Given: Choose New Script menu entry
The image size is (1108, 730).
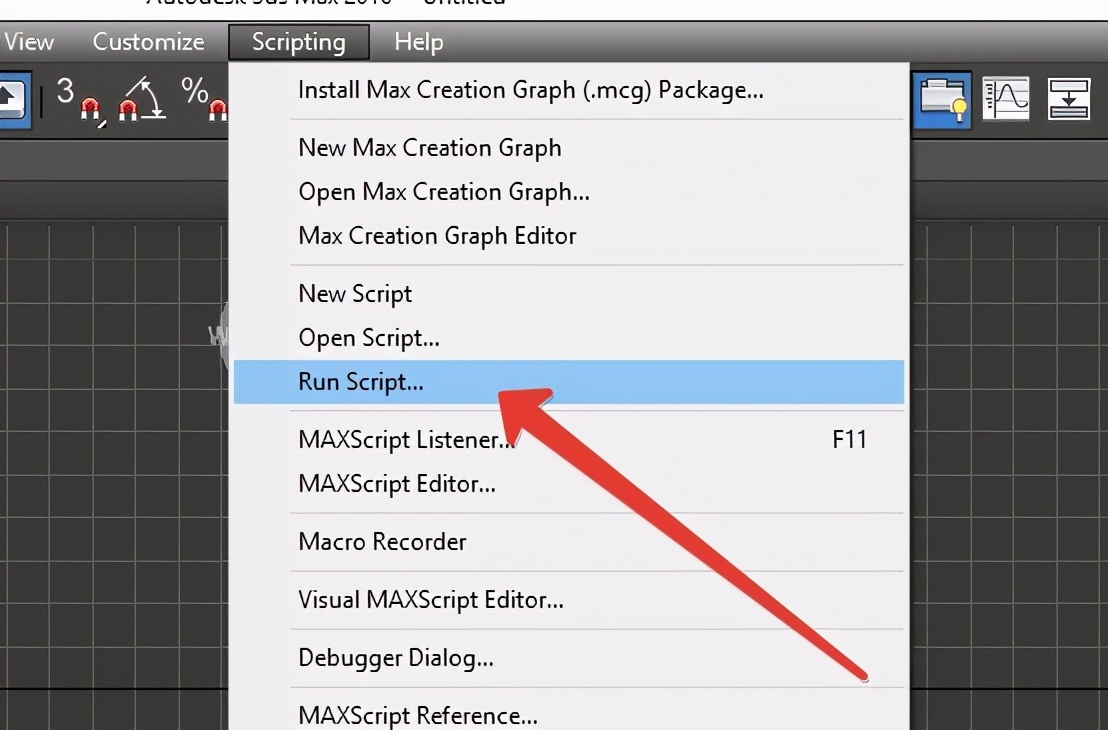Looking at the screenshot, I should click(355, 294).
